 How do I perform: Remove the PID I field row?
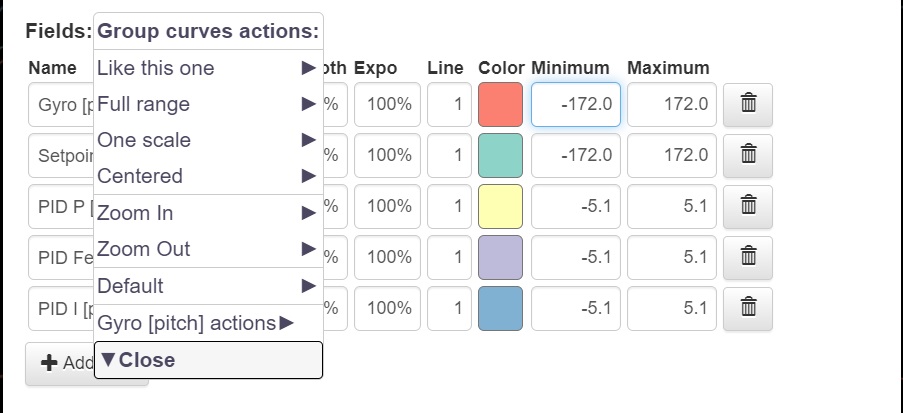point(747,308)
